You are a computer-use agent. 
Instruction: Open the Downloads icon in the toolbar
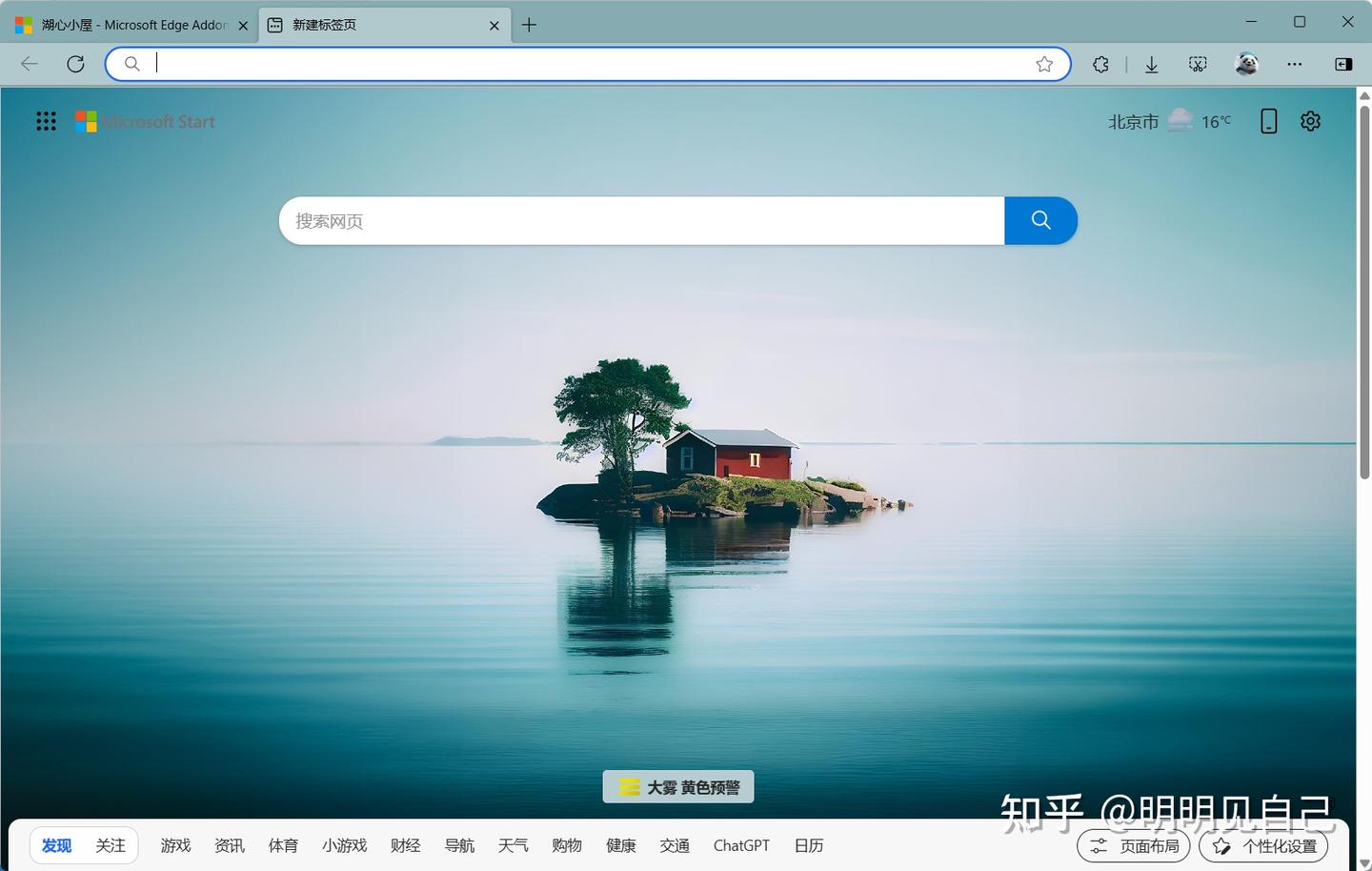[1151, 64]
